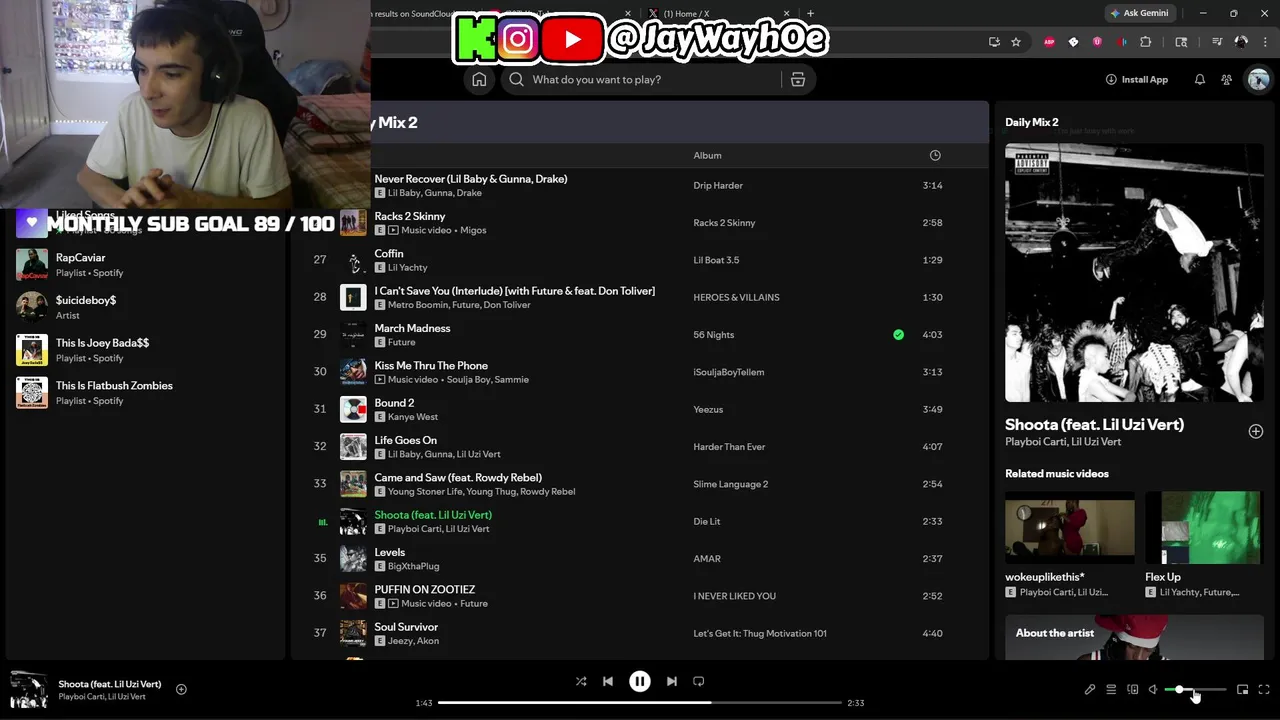1280x720 pixels.
Task: Open the connect-to-a-device icon
Action: [1133, 689]
